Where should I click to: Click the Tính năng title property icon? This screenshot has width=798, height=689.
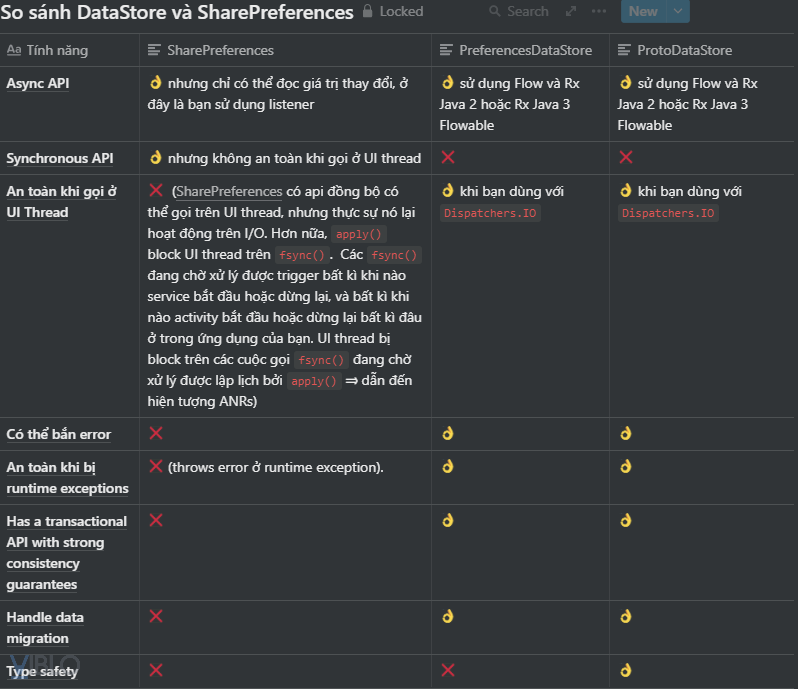(14, 50)
